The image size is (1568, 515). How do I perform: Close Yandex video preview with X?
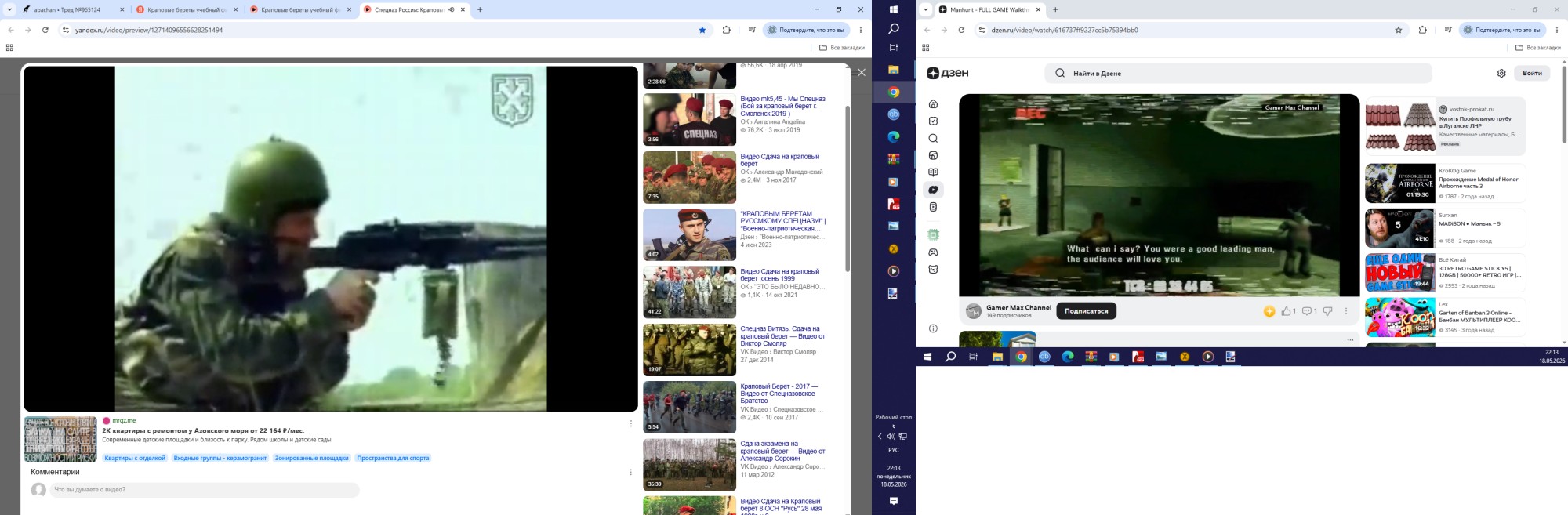coord(861,72)
